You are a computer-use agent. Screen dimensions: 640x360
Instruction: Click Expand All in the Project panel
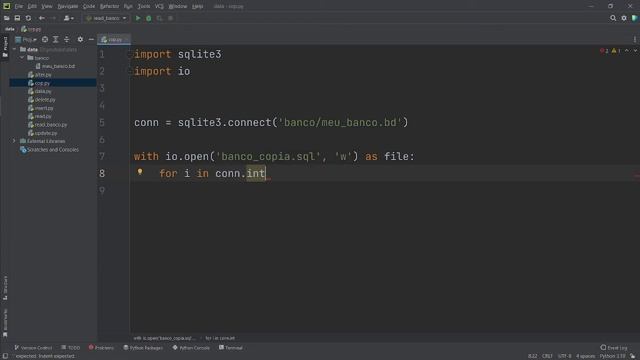(56, 40)
